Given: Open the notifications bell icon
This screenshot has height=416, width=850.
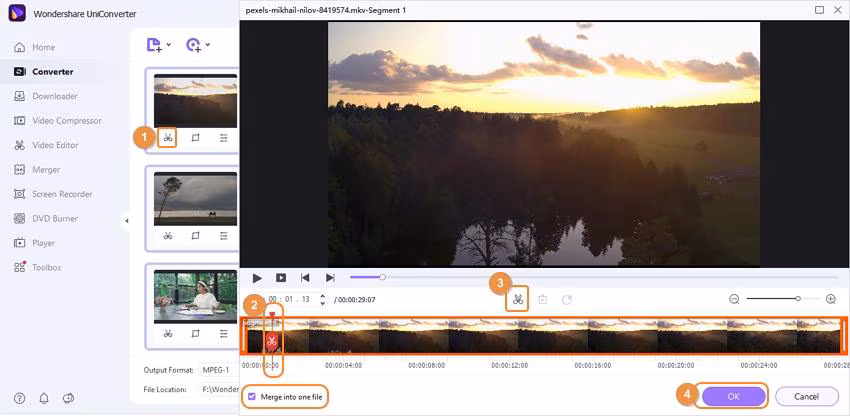Looking at the screenshot, I should 44,399.
